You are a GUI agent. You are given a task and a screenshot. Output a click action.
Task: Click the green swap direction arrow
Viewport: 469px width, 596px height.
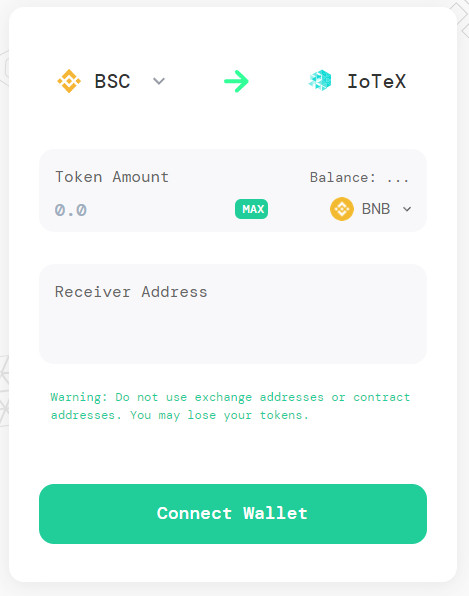(x=236, y=81)
